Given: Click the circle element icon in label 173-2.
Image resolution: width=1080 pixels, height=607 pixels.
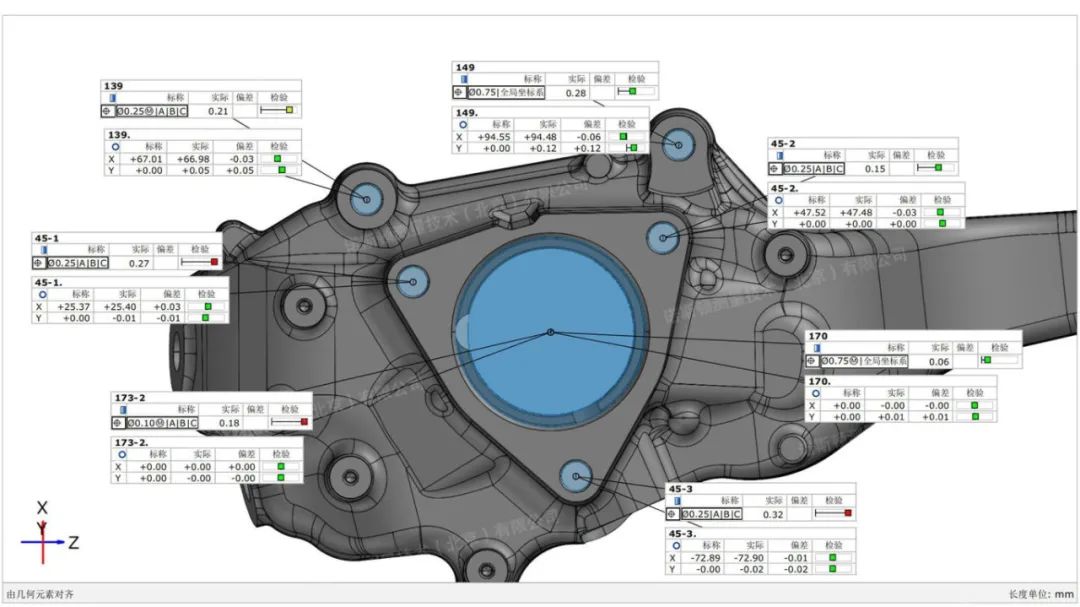Looking at the screenshot, I should tap(122, 455).
